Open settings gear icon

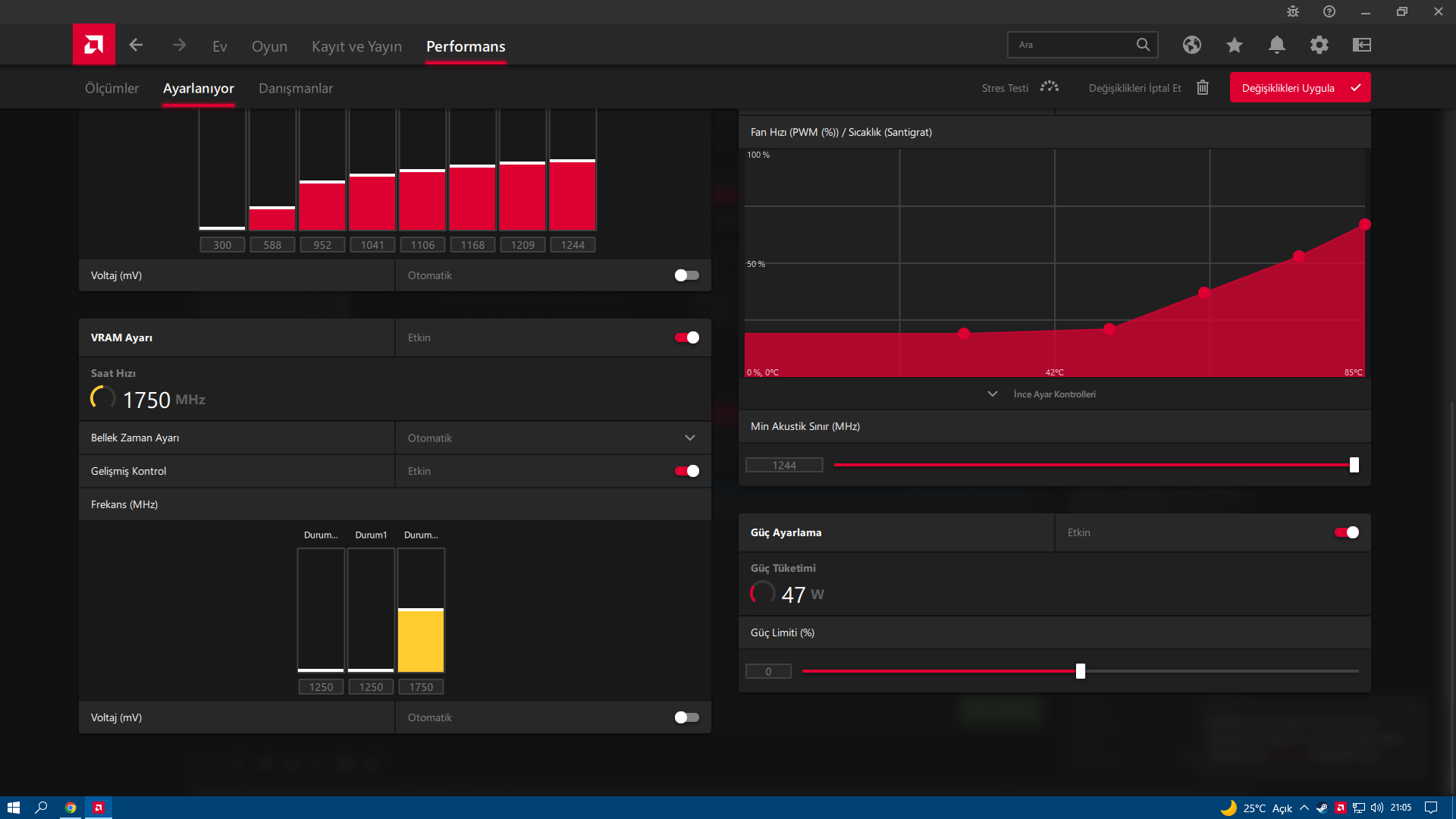click(1319, 45)
